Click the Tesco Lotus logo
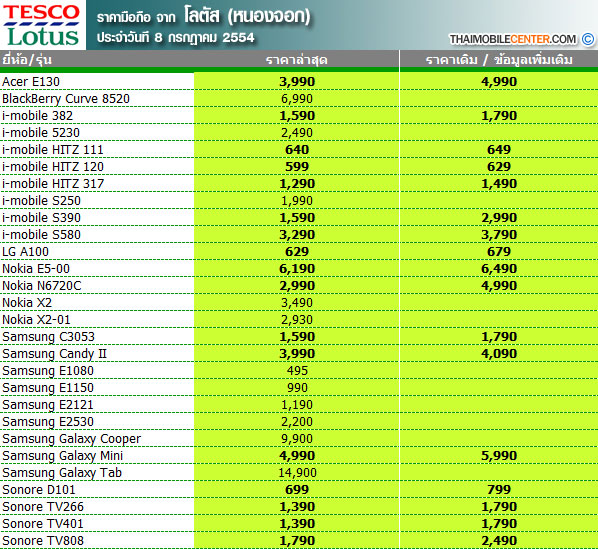Viewport: 598px width, 549px height. pos(43,25)
